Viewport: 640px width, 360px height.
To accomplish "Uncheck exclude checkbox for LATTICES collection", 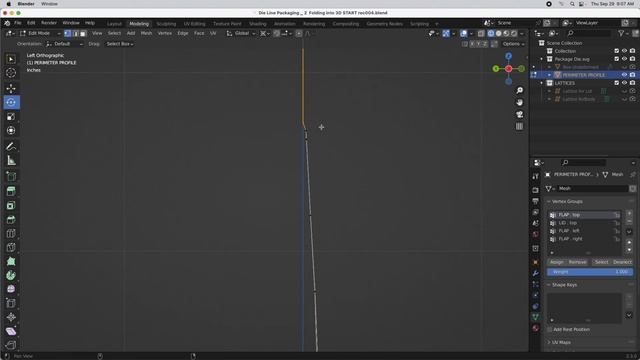I will tap(616, 83).
